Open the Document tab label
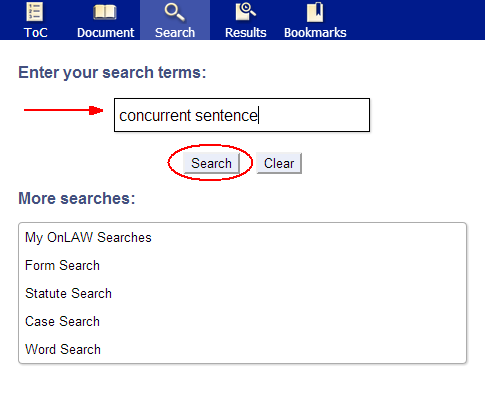This screenshot has height=418, width=485. [x=105, y=33]
